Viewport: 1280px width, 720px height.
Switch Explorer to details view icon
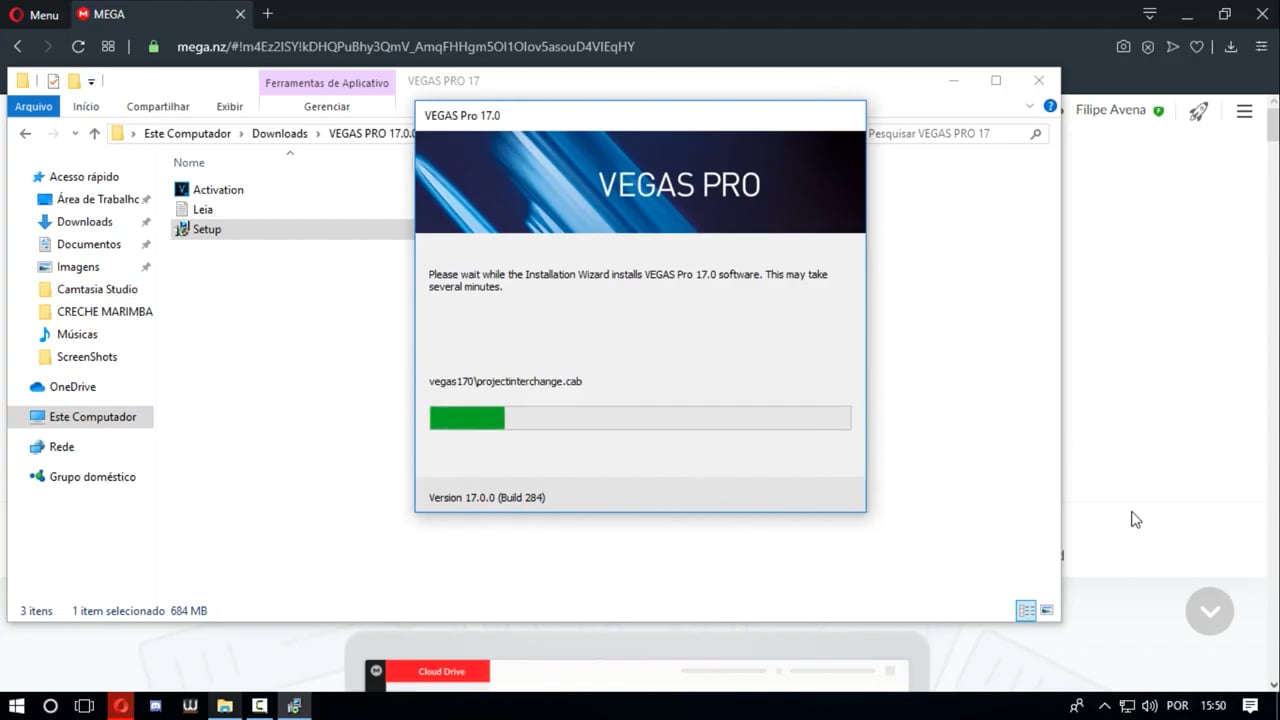pyautogui.click(x=1026, y=610)
